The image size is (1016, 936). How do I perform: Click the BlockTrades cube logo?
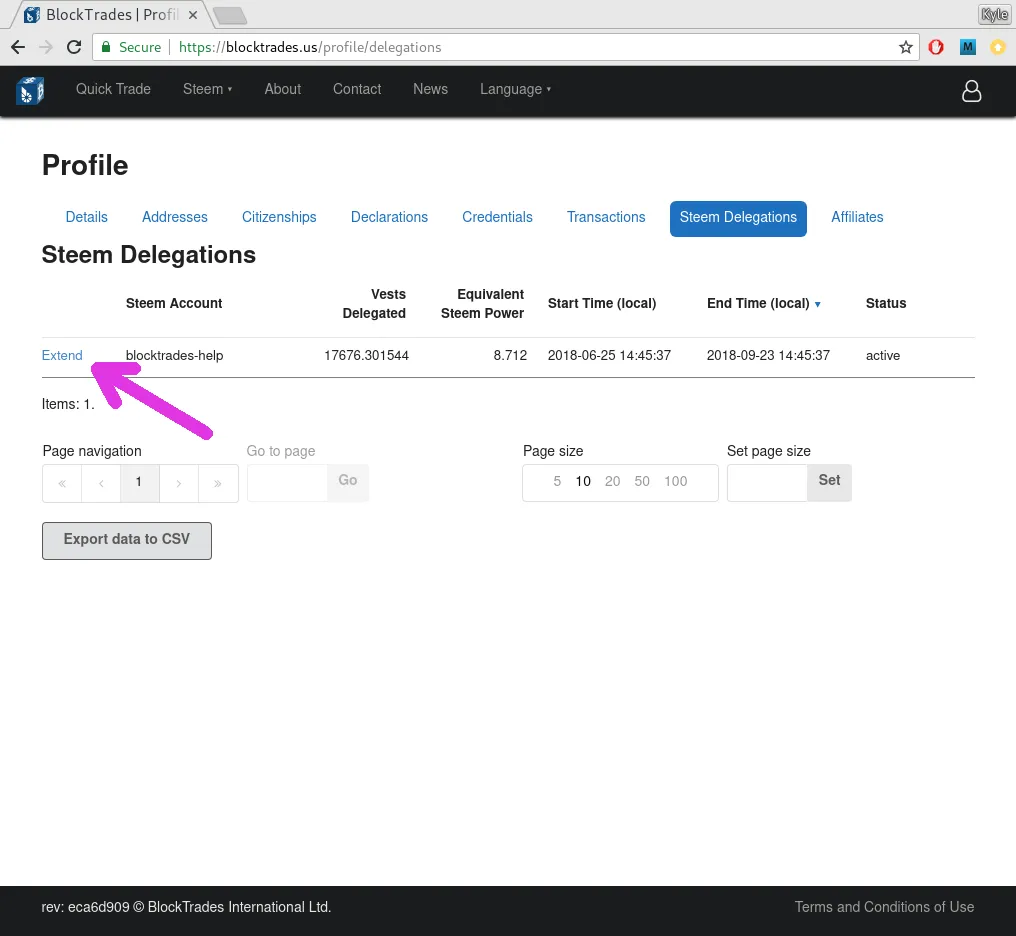point(30,91)
